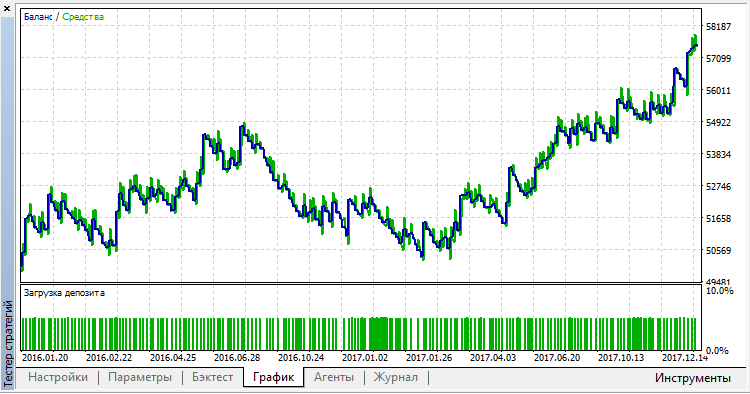Open the Бэктест tab
The width and height of the screenshot is (750, 394).
[x=212, y=377]
